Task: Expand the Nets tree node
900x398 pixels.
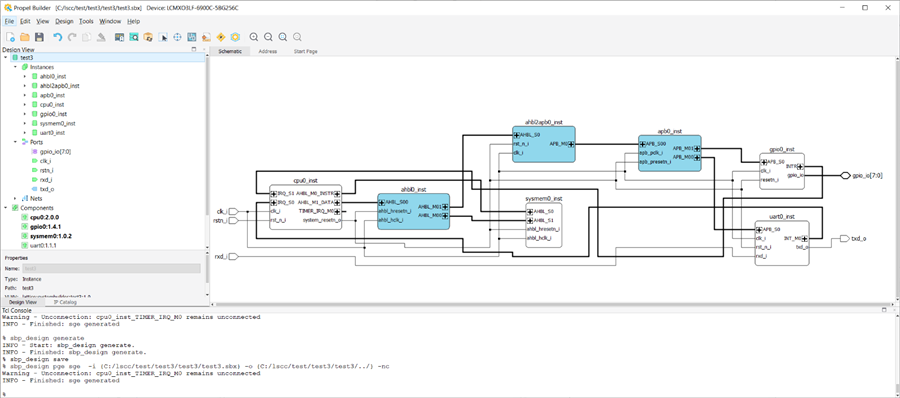Action: [x=15, y=198]
